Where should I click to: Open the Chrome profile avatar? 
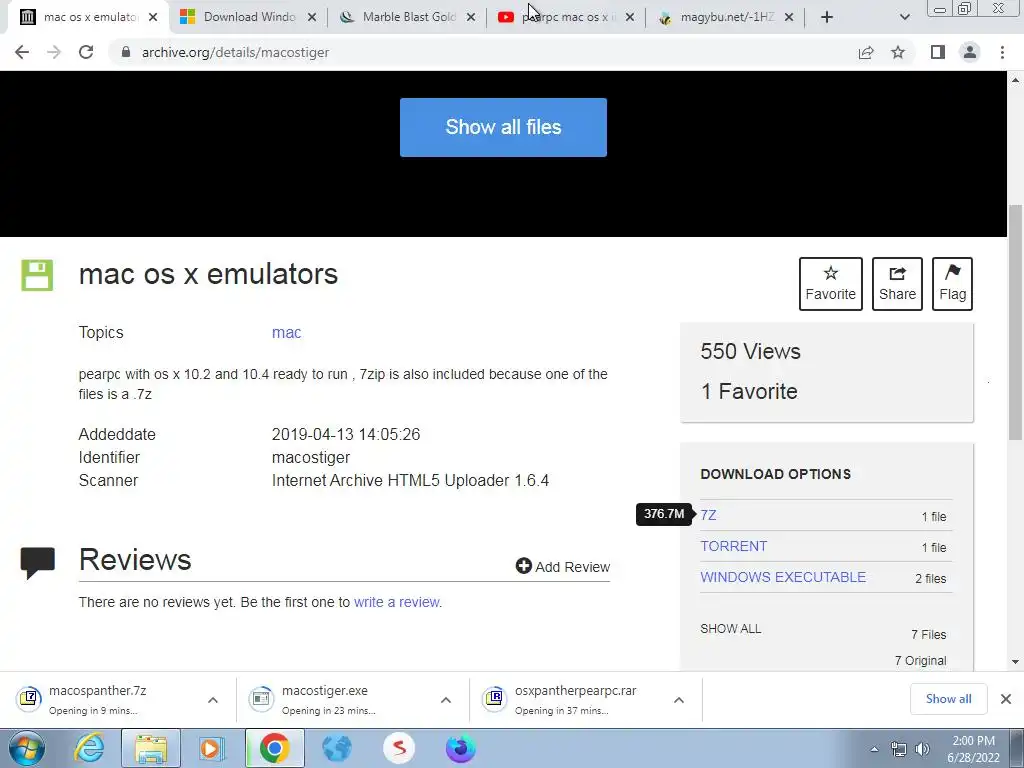[x=970, y=52]
